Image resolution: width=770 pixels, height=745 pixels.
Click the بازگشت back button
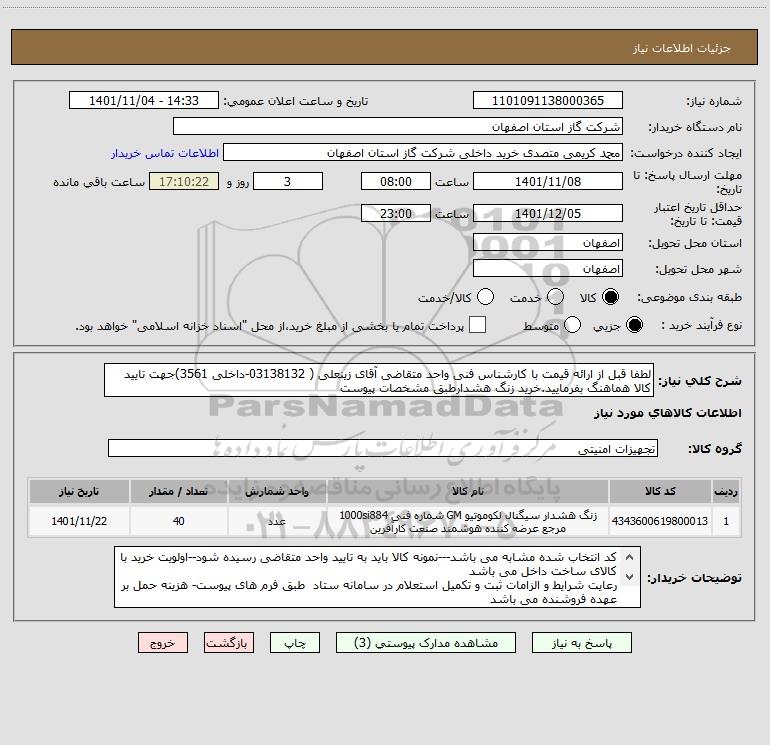pyautogui.click(x=229, y=643)
